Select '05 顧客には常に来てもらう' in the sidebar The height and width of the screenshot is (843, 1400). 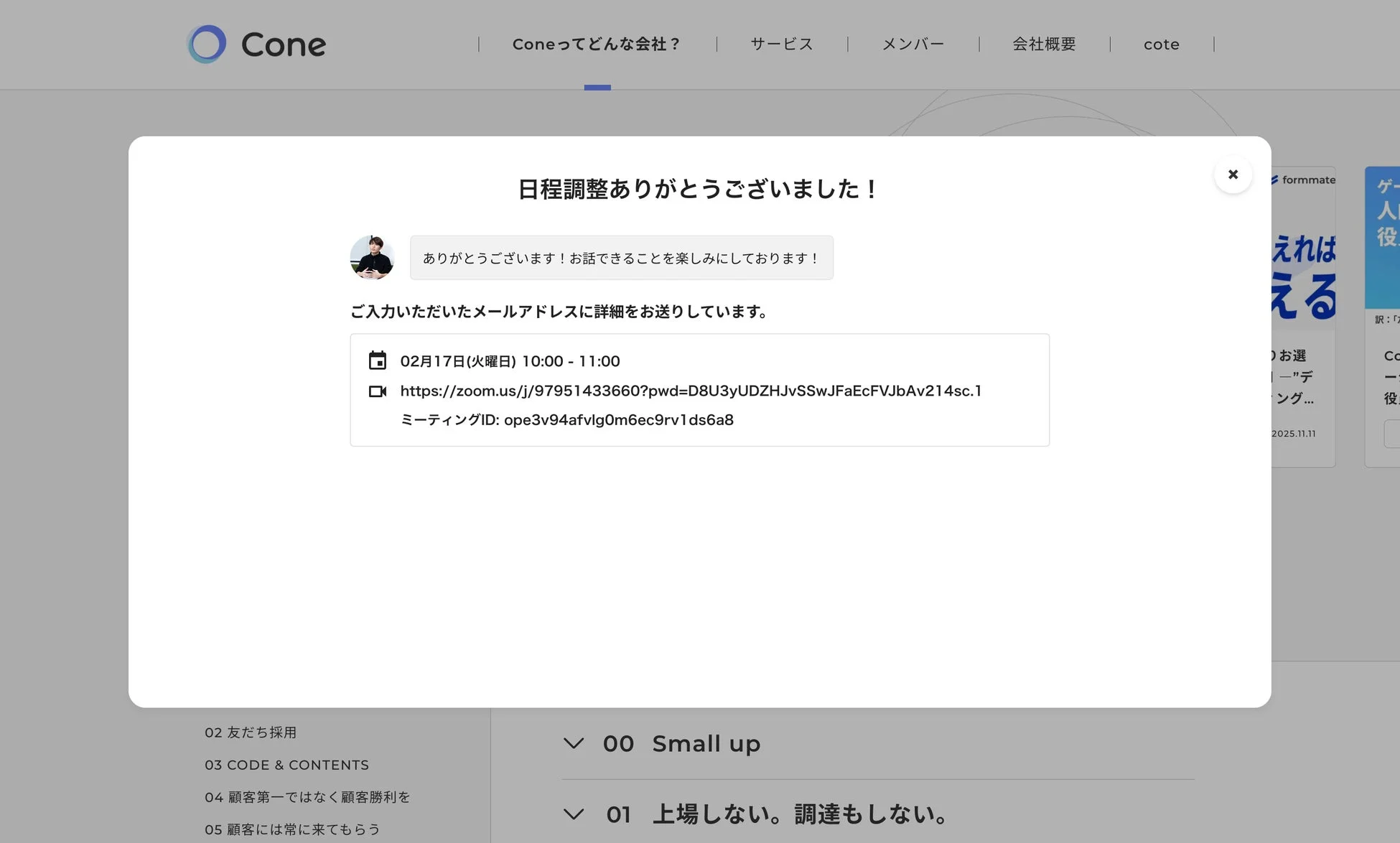tap(292, 829)
